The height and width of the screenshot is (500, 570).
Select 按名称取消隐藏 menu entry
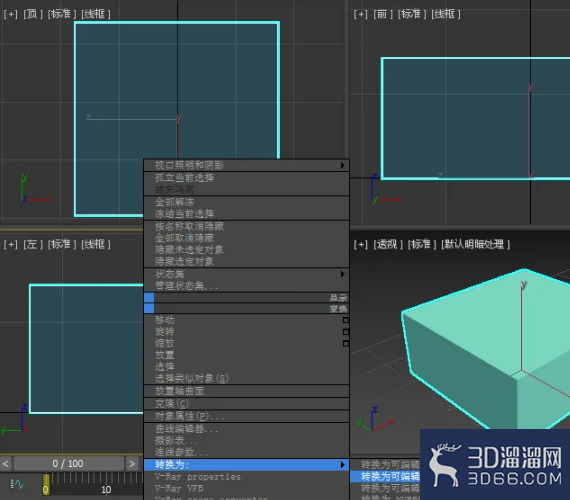click(x=246, y=227)
